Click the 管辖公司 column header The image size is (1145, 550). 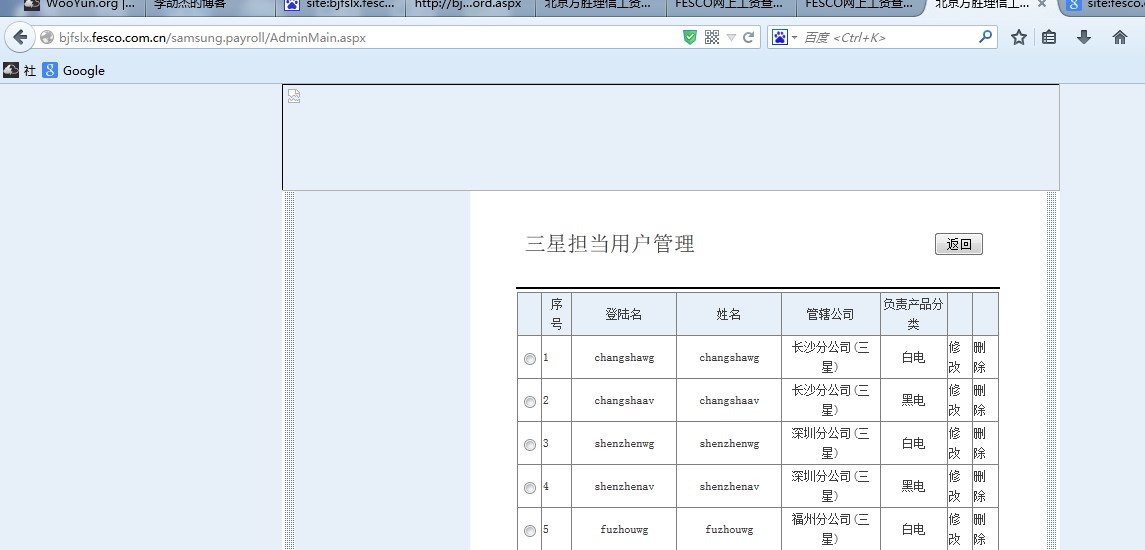(830, 314)
